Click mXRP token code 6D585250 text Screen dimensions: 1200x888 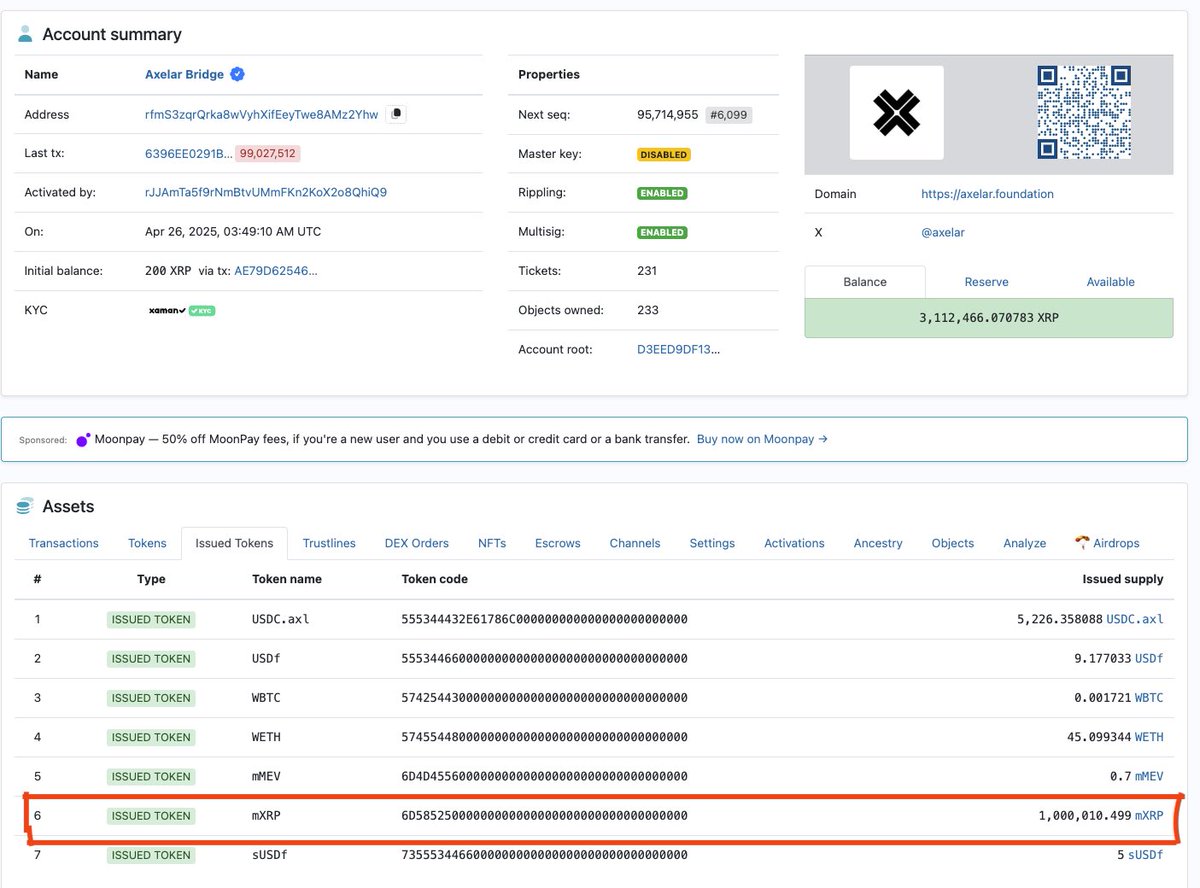[x=544, y=815]
